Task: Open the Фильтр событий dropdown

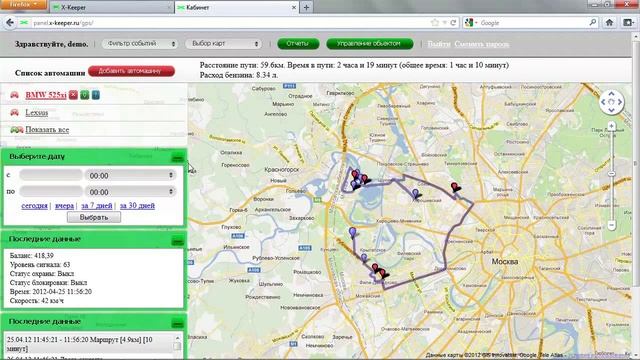Action: click(139, 44)
